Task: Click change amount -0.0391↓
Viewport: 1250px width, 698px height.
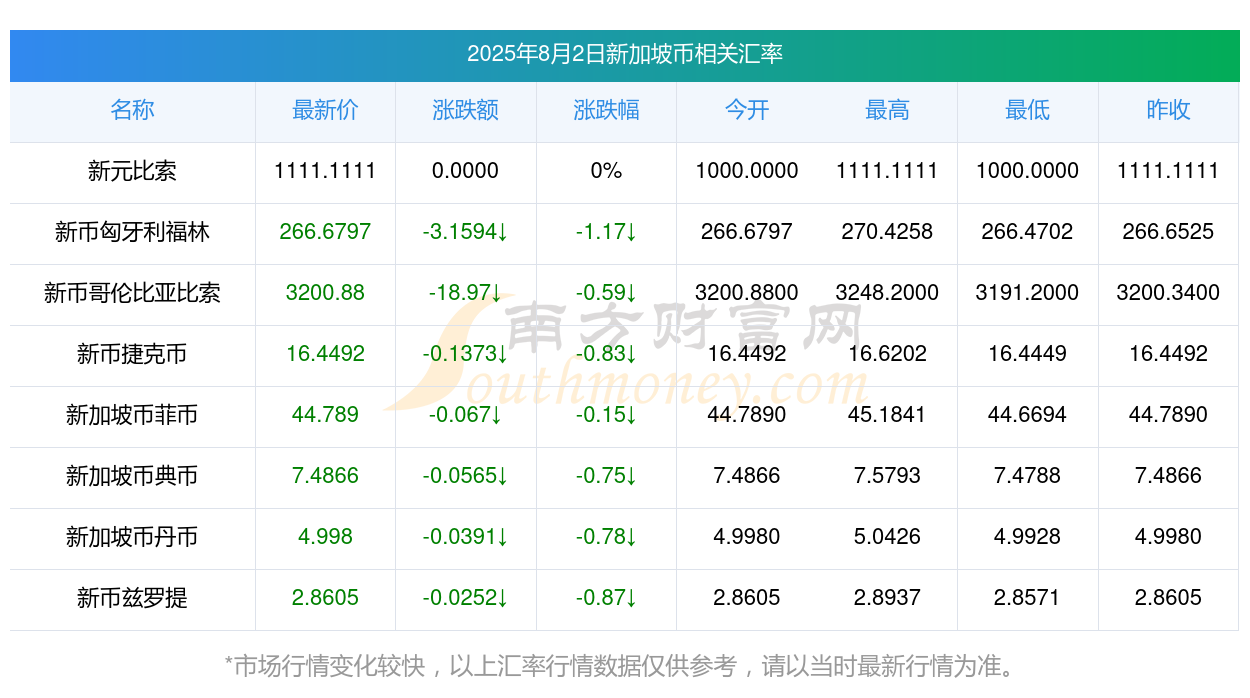Action: (x=466, y=537)
